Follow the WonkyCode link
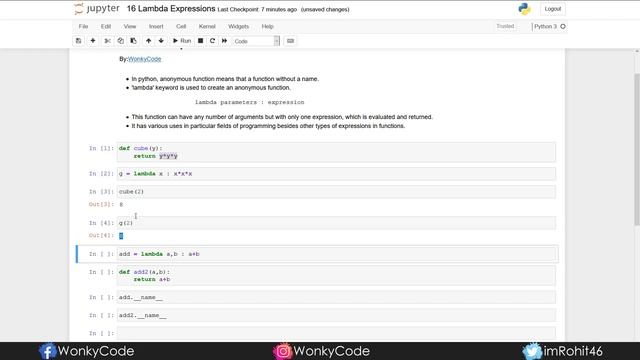Image resolution: width=640 pixels, height=360 pixels. 144,59
